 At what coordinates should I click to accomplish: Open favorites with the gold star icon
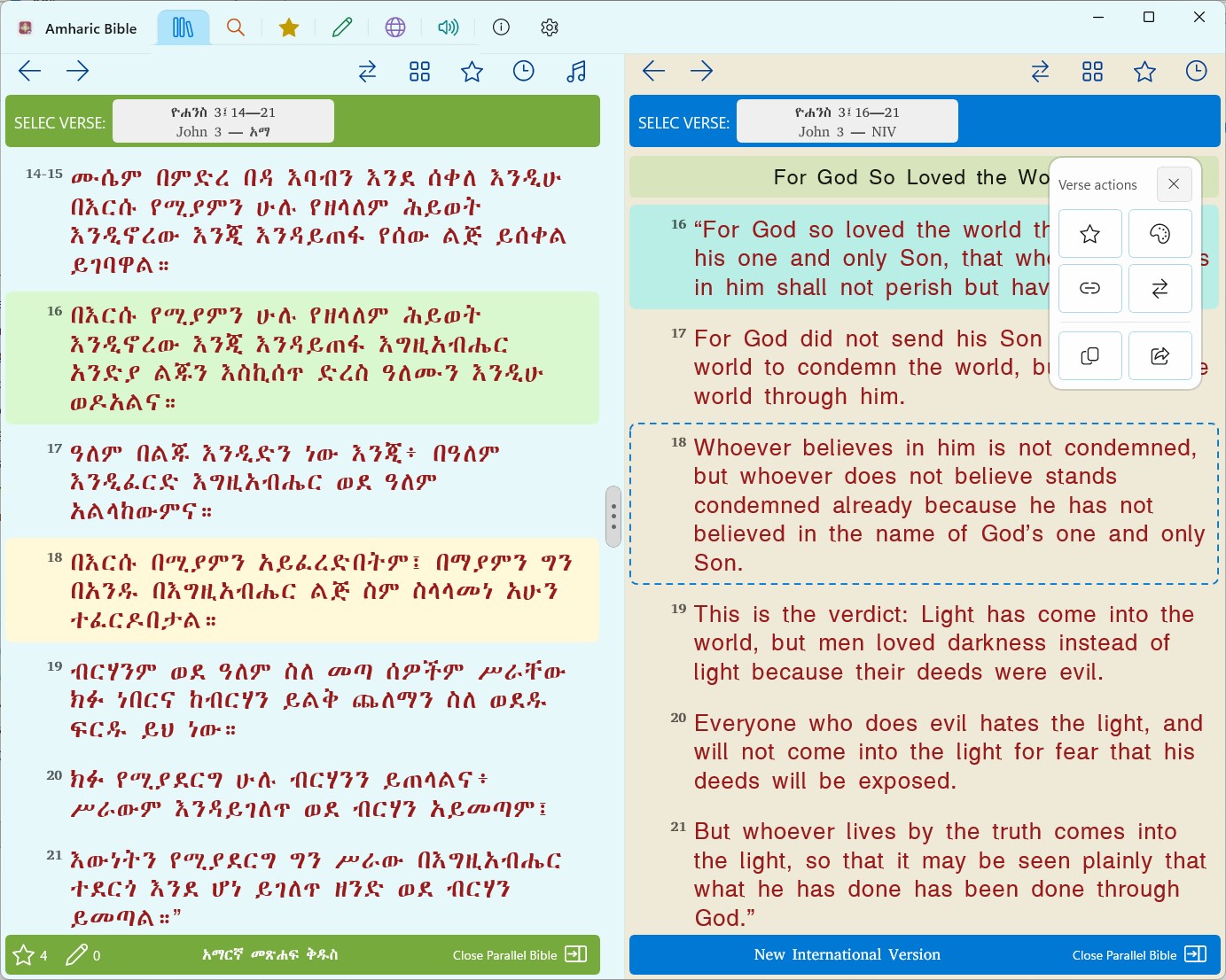(x=289, y=27)
